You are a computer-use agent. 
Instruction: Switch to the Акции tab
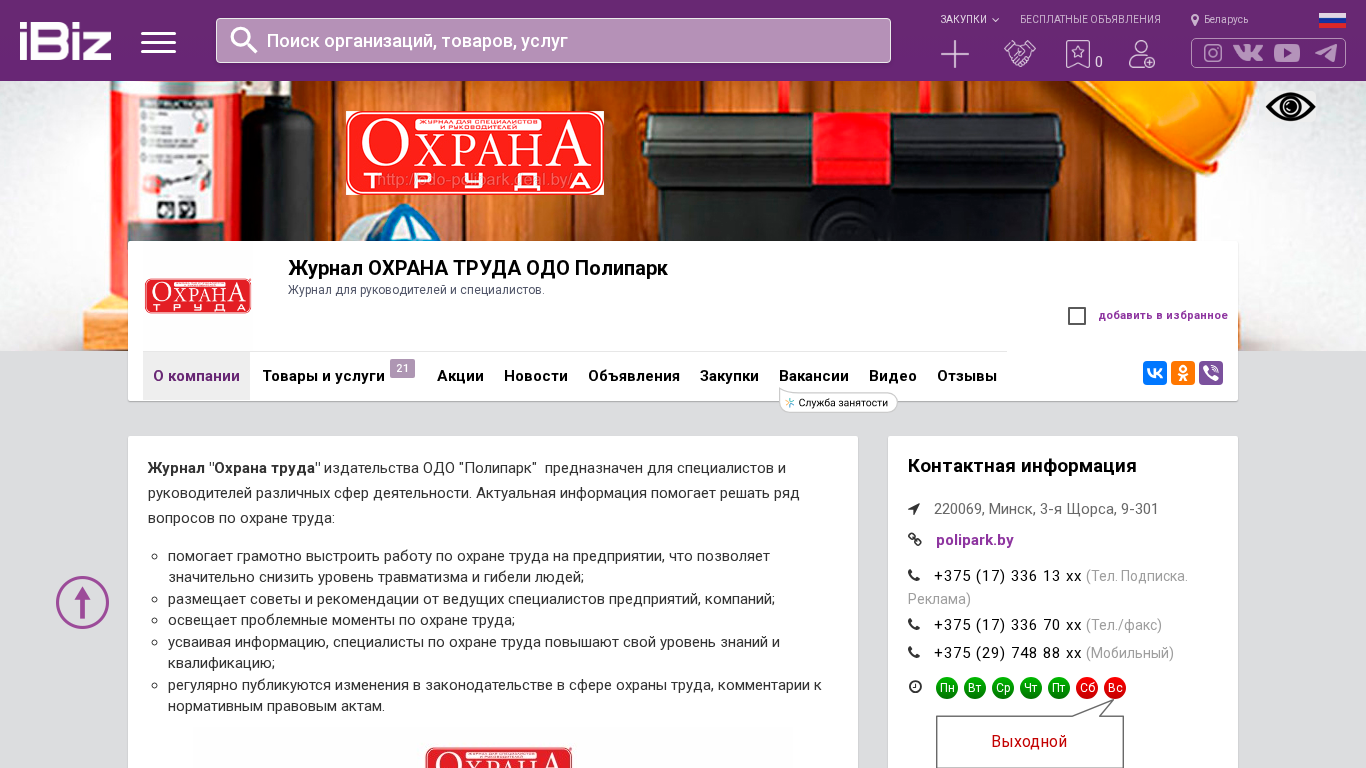point(460,376)
